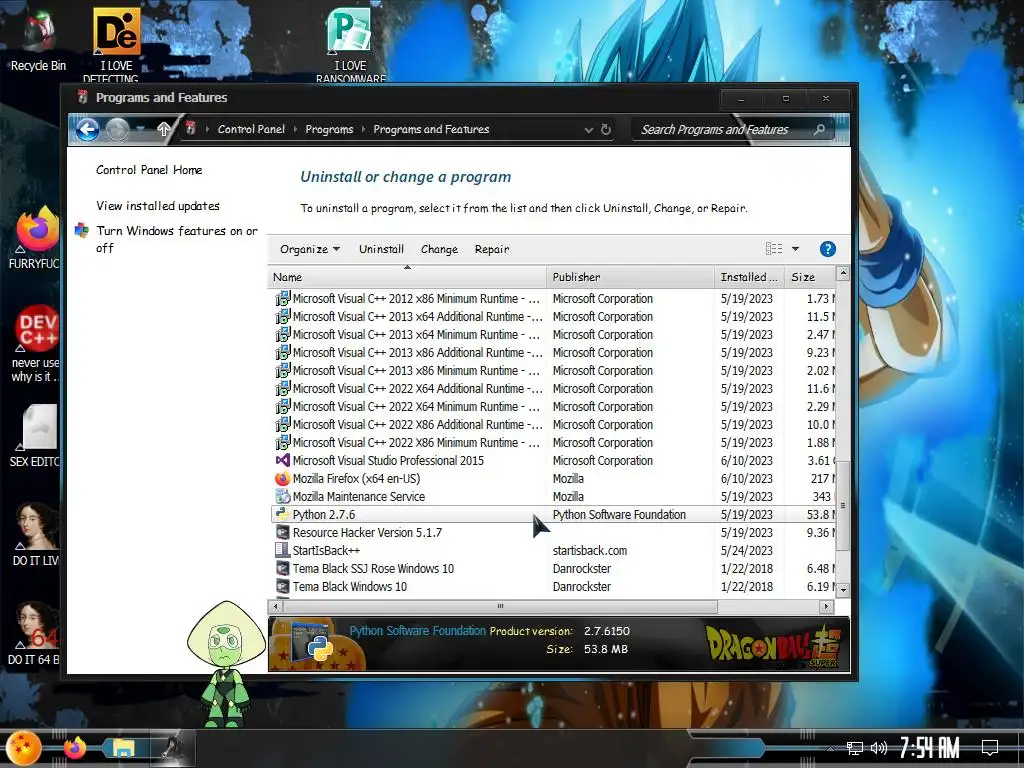
Task: Open the address bar history dropdown
Action: (588, 129)
